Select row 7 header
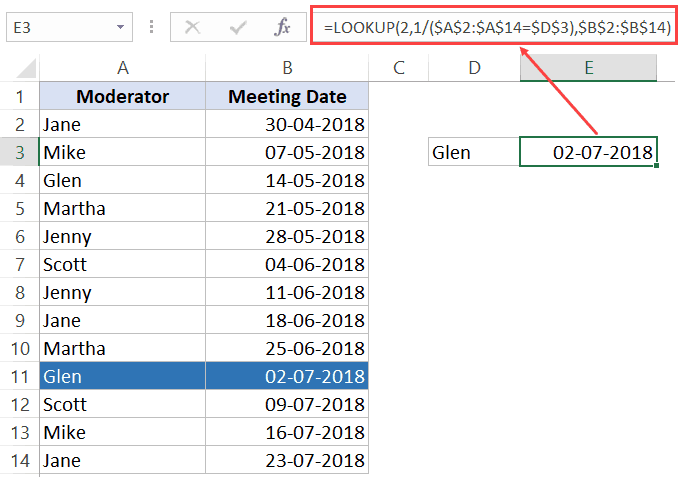This screenshot has height=477, width=678. coord(19,264)
